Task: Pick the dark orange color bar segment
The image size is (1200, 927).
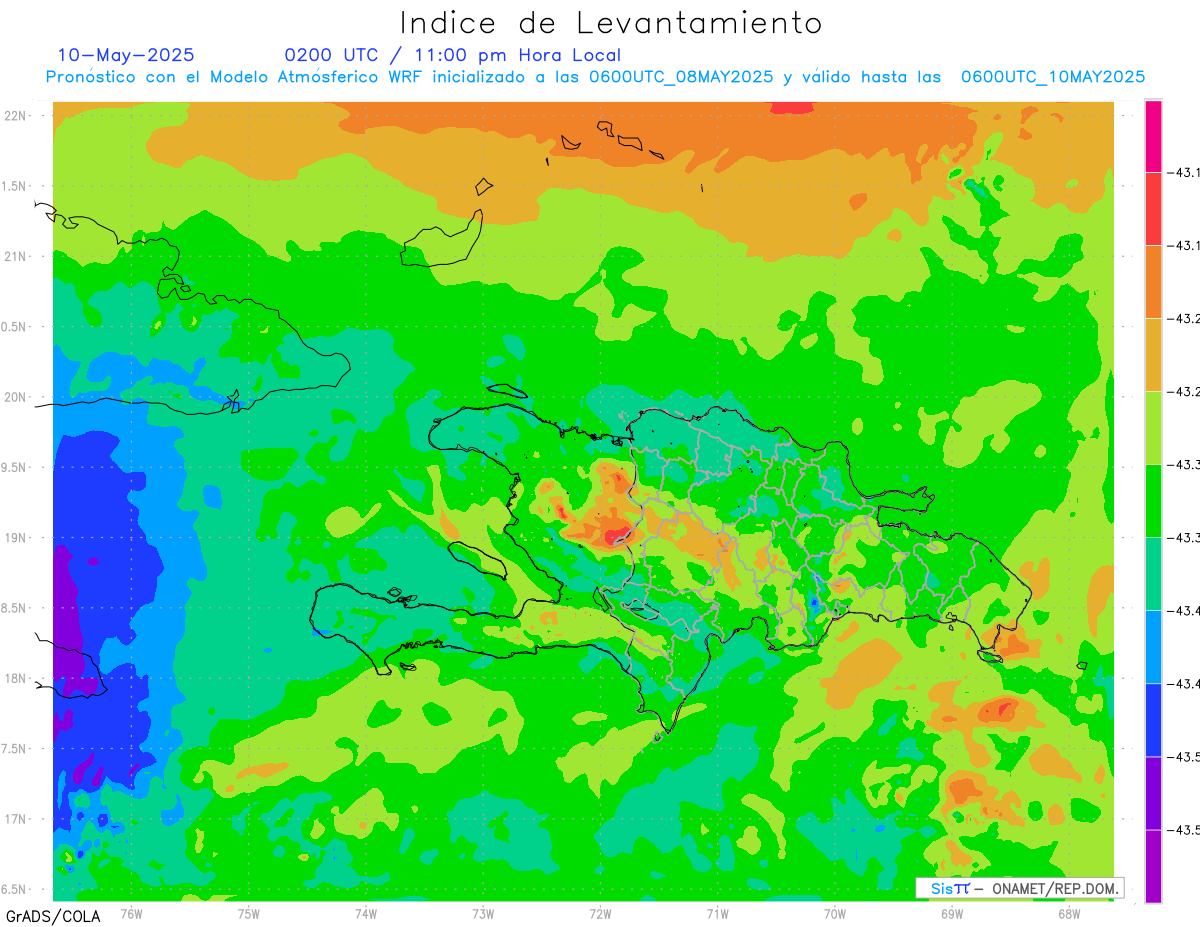Action: (x=1153, y=282)
